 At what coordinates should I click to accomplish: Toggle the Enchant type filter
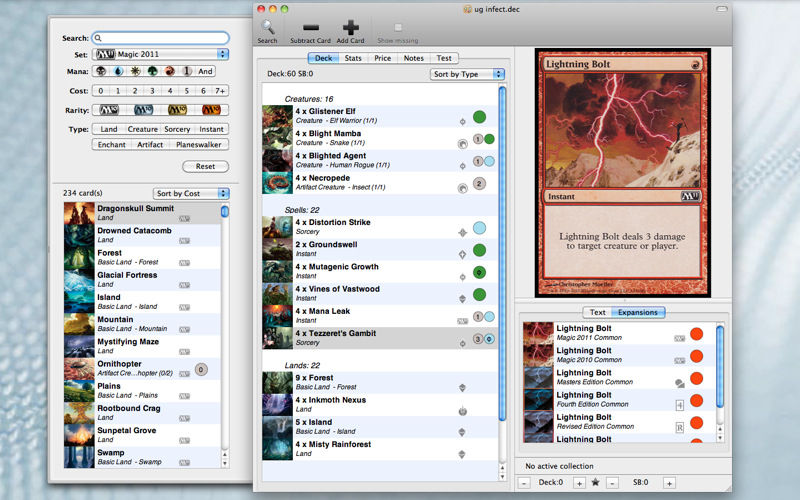point(112,144)
